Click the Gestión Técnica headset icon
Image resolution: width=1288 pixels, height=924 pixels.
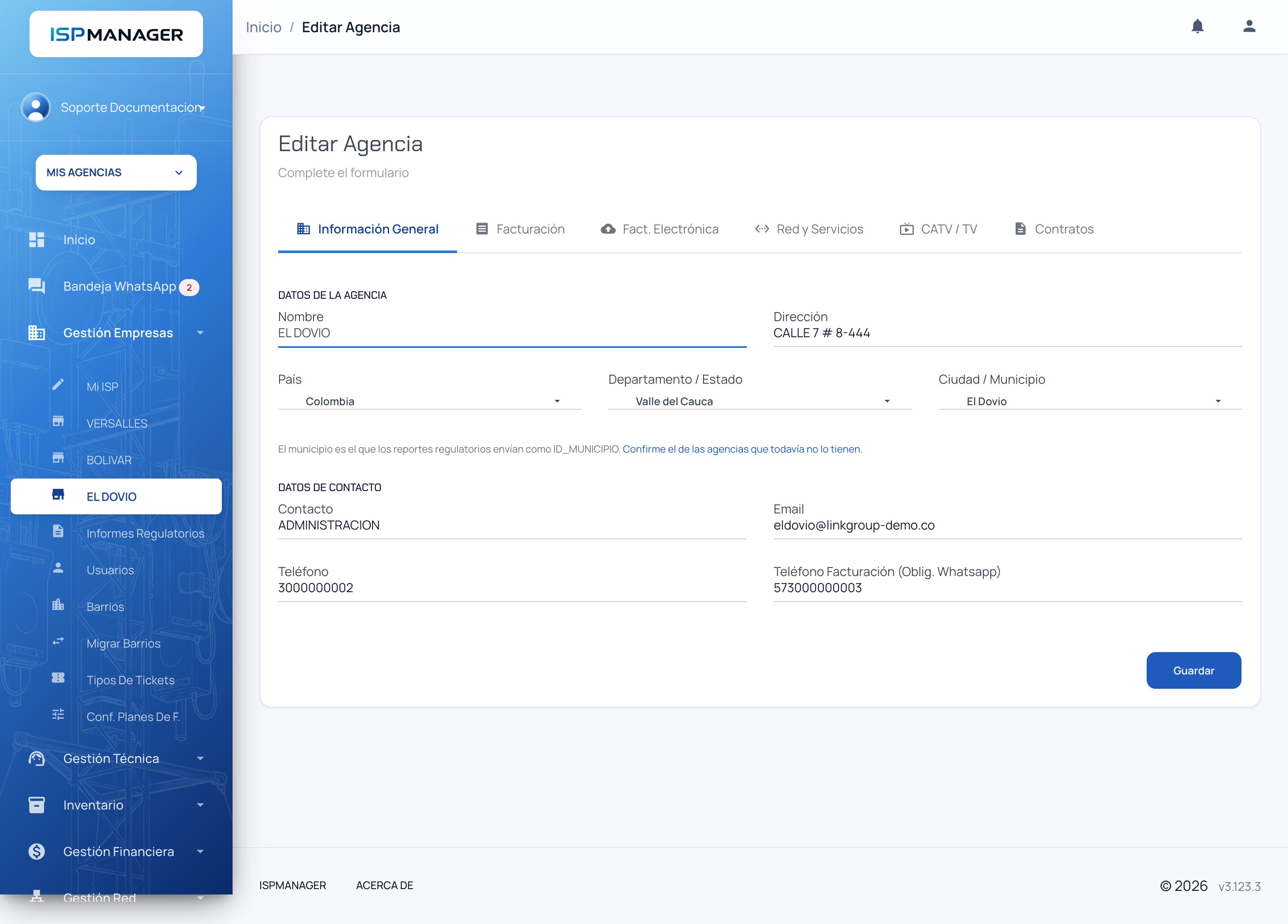point(36,759)
